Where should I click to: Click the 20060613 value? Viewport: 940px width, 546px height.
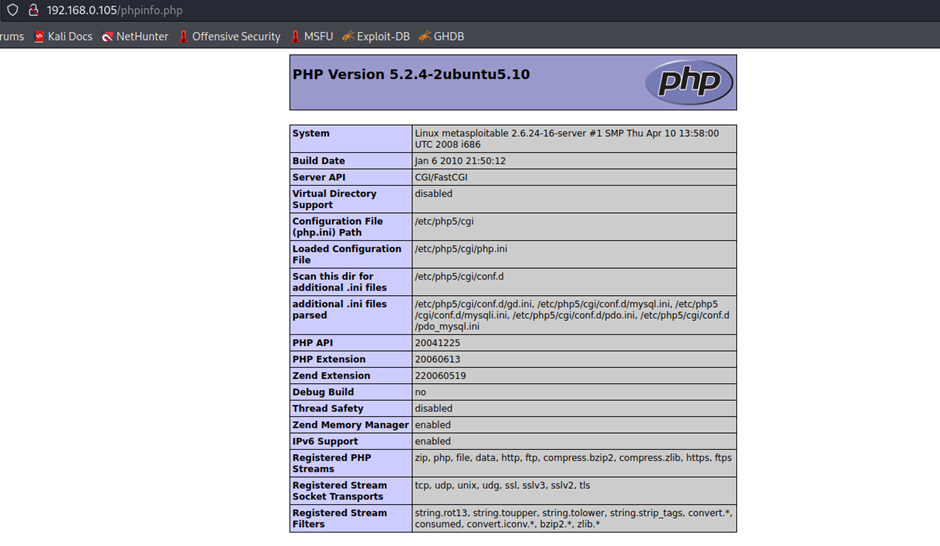438,359
